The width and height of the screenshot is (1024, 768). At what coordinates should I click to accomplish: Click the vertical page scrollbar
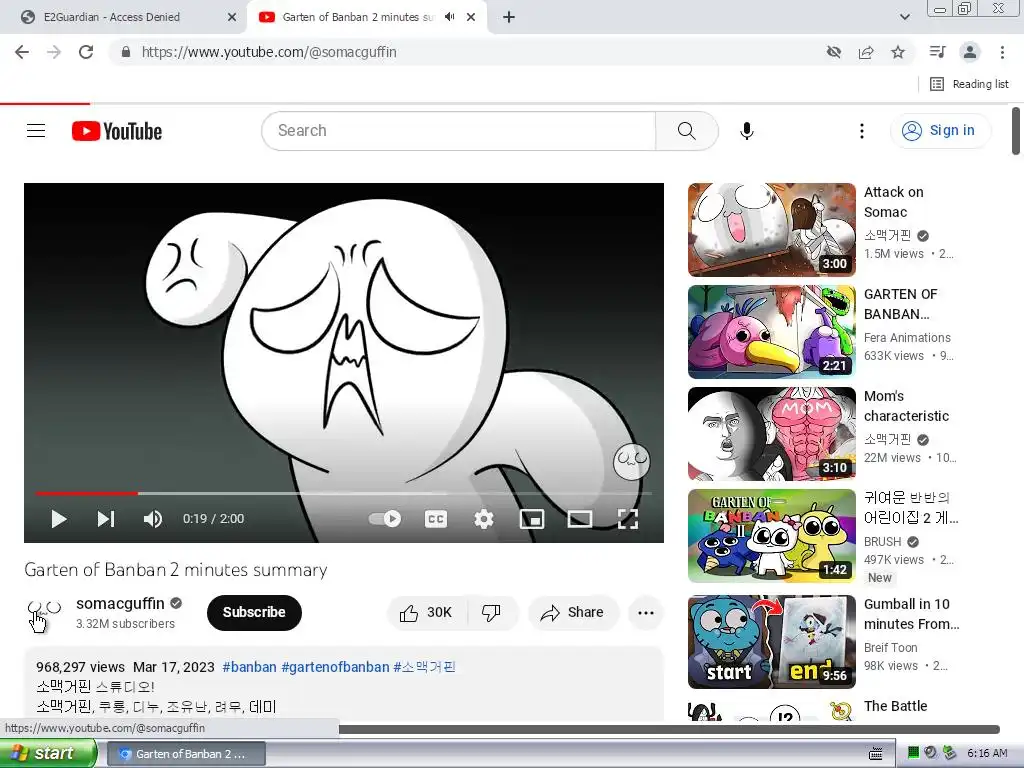(1016, 131)
